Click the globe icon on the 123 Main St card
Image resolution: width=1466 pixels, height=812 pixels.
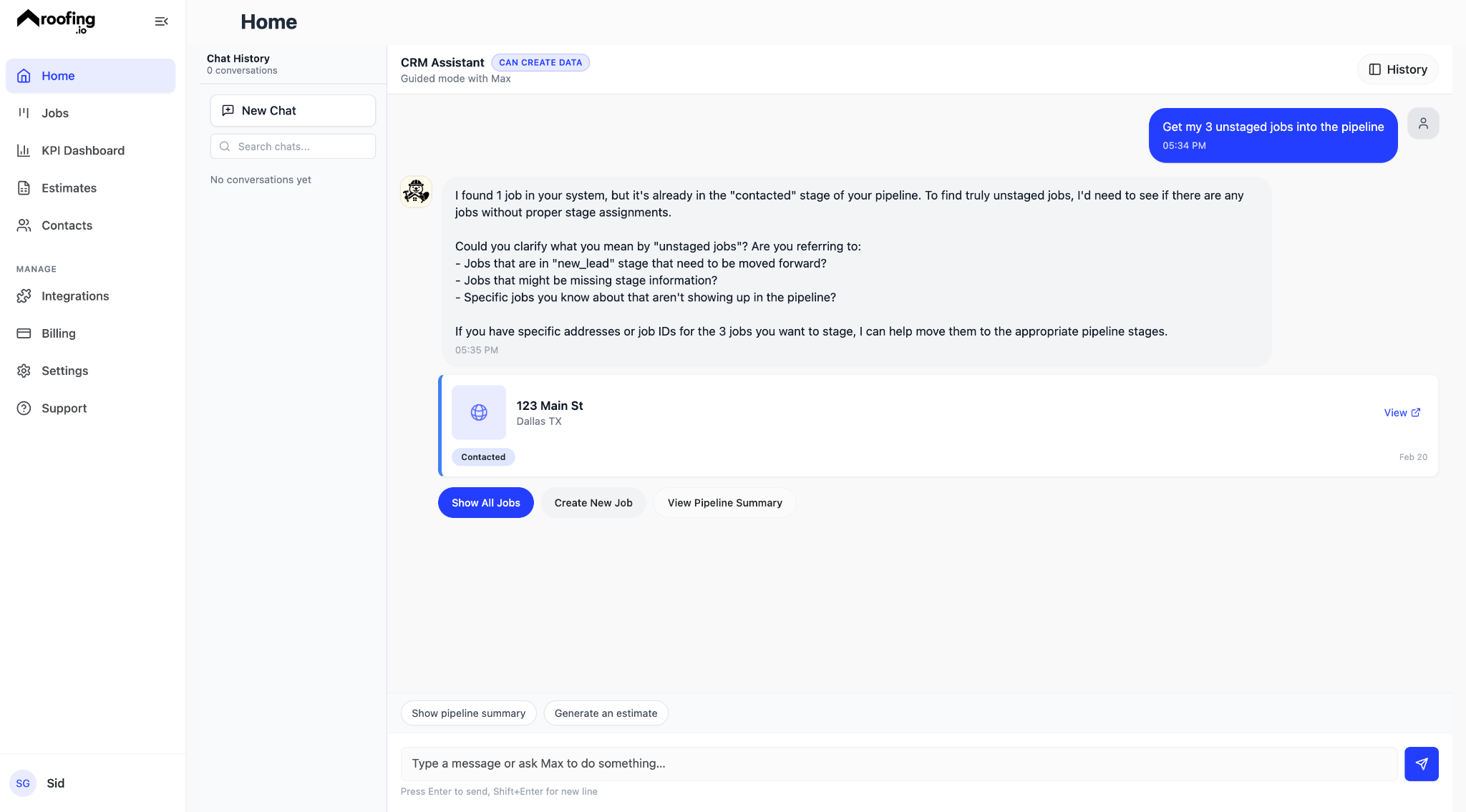[478, 412]
